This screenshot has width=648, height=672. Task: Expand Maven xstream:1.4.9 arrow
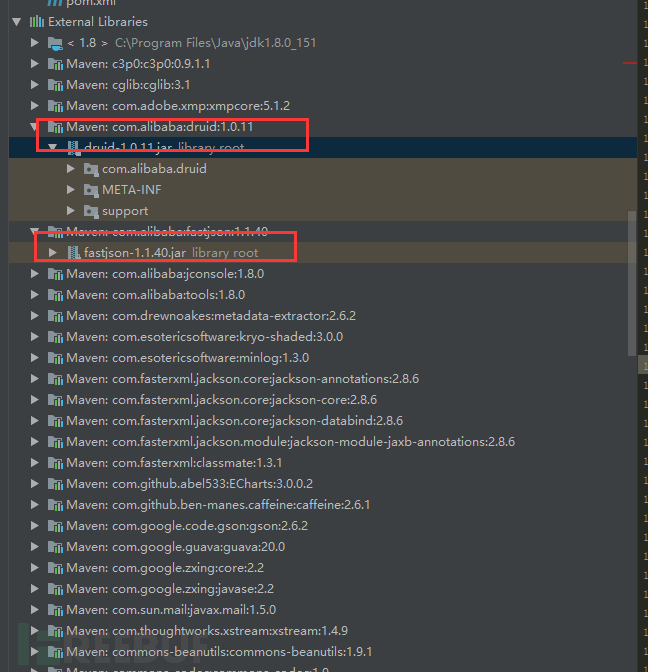click(35, 630)
